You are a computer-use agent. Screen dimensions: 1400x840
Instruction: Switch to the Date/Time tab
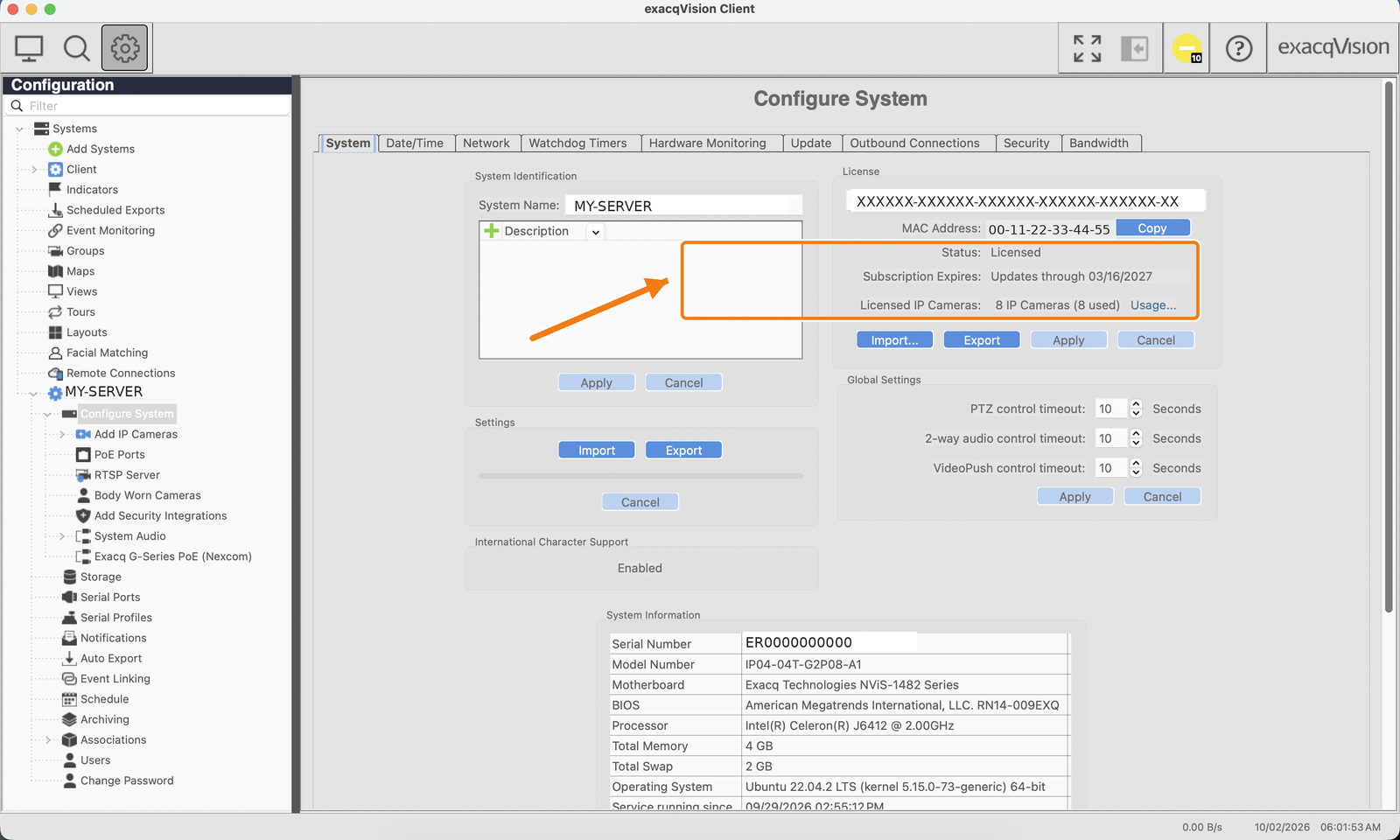tap(415, 143)
